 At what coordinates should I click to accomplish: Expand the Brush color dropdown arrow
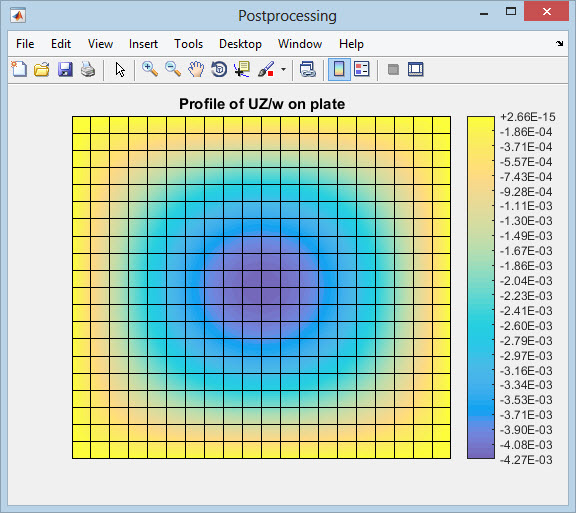283,69
